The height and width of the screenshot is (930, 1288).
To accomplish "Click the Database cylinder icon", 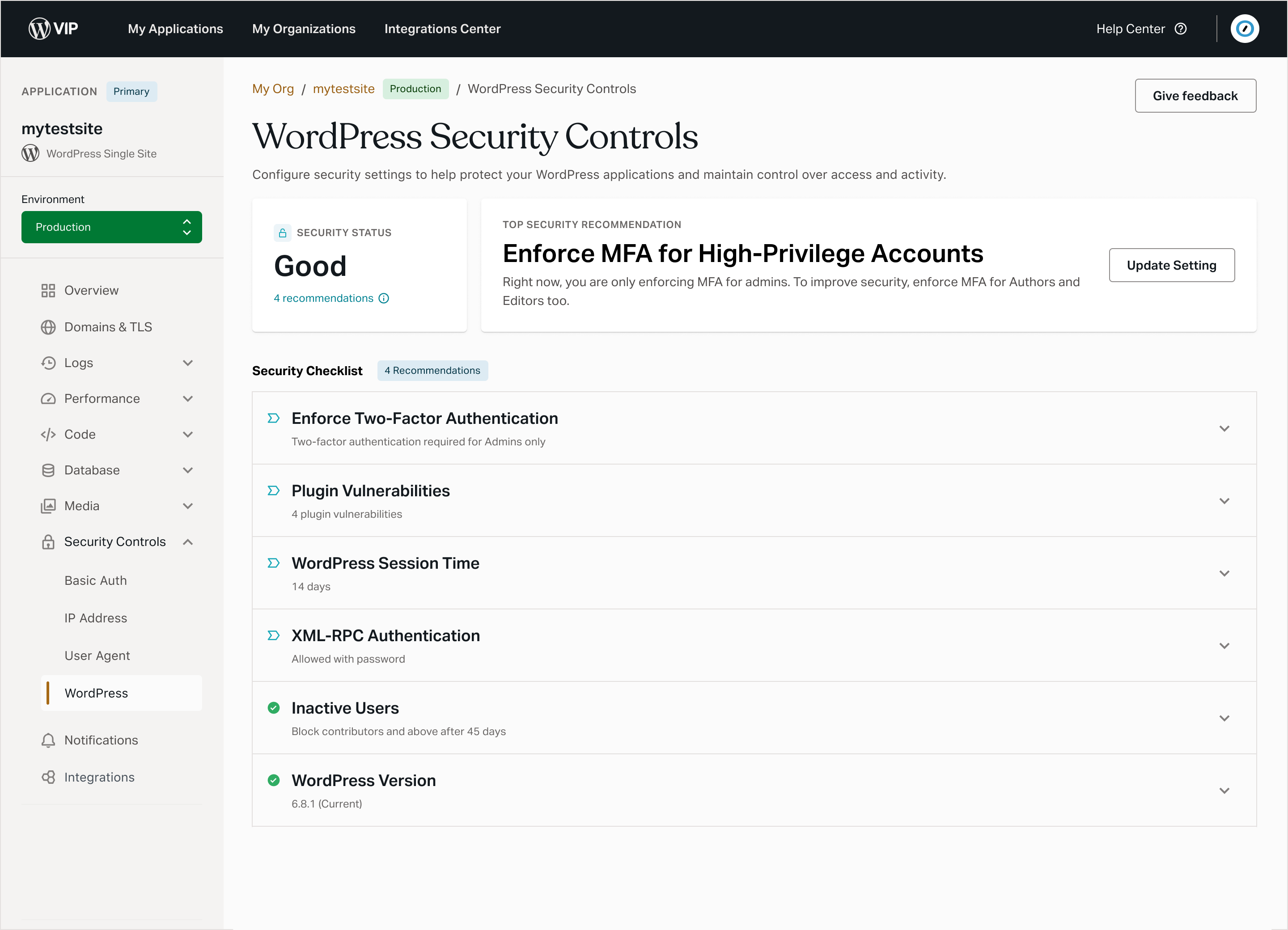I will (48, 470).
